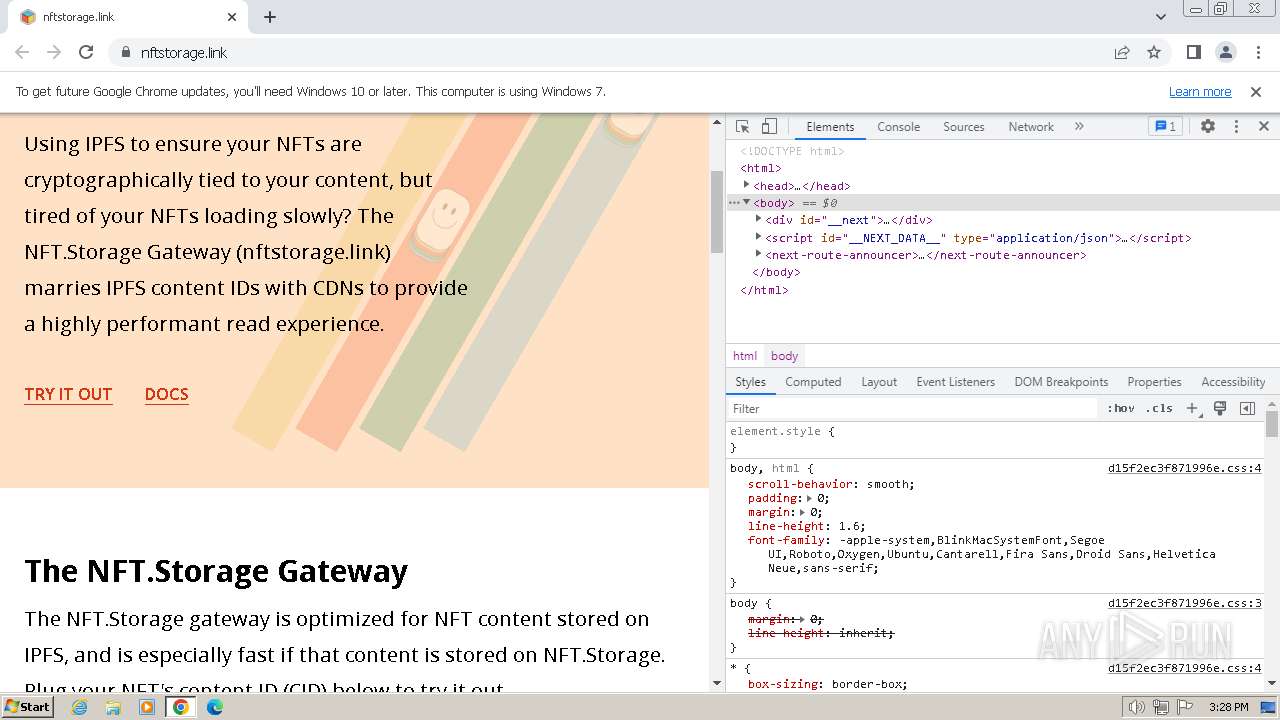The width and height of the screenshot is (1280, 720).
Task: Toggle rendering emulations brush icon
Action: click(x=1220, y=408)
